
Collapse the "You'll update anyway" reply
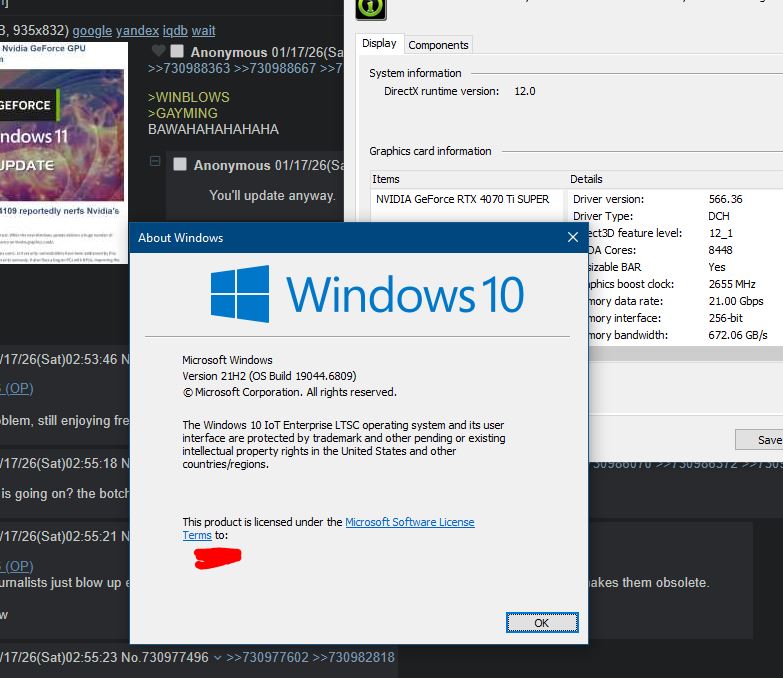pyautogui.click(x=155, y=161)
